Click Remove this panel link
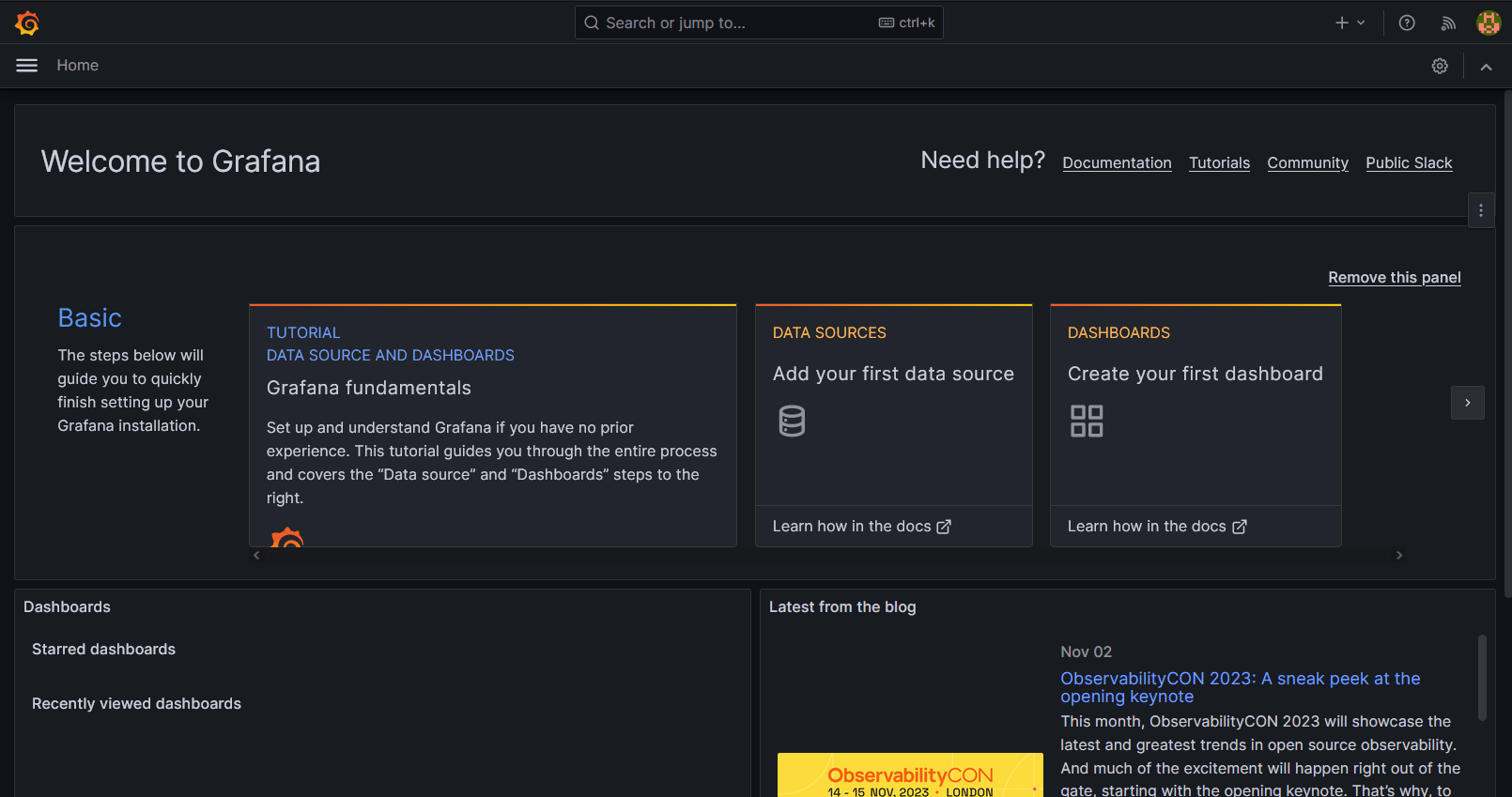Image resolution: width=1512 pixels, height=797 pixels. [x=1395, y=277]
